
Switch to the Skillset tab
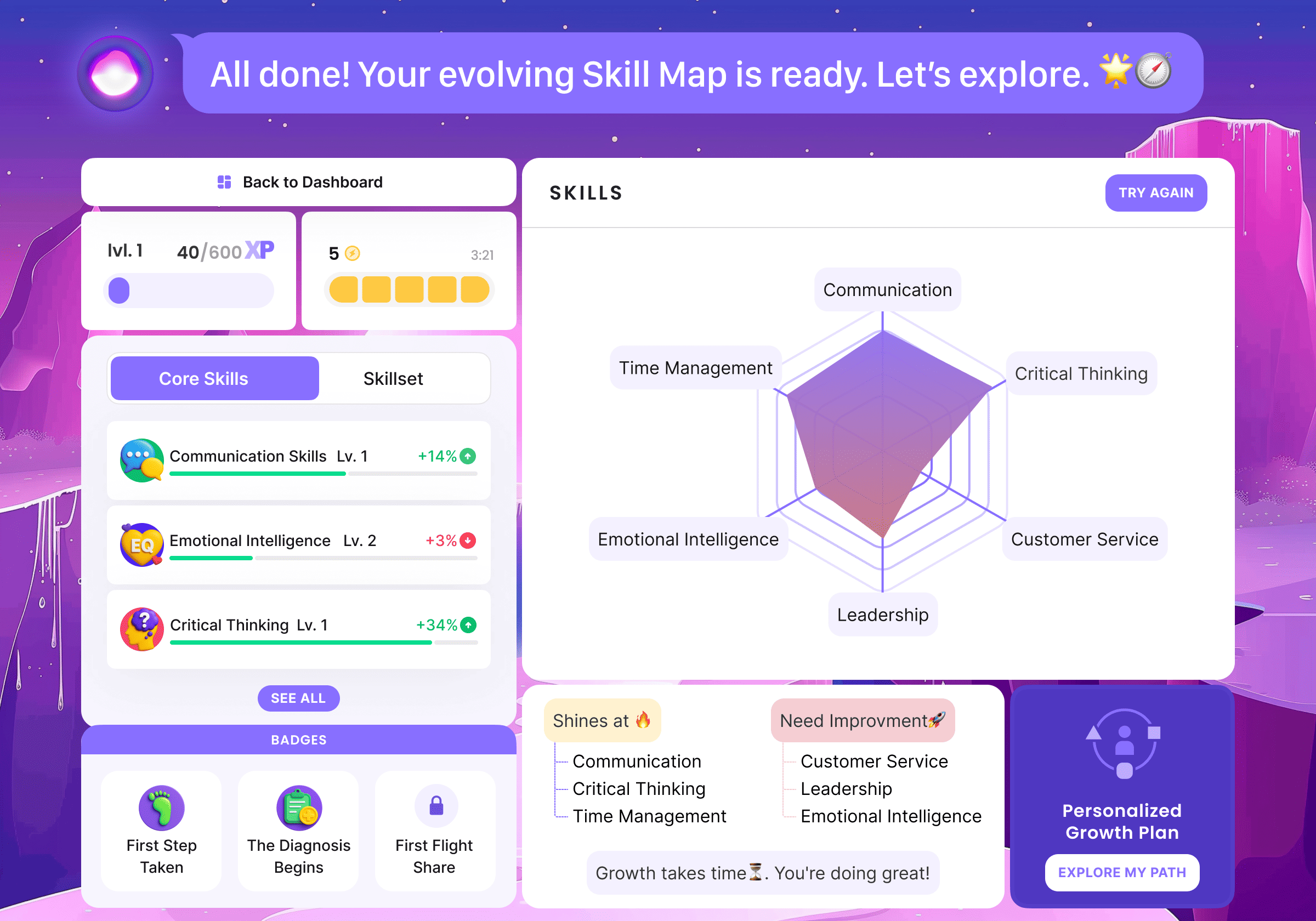click(393, 378)
